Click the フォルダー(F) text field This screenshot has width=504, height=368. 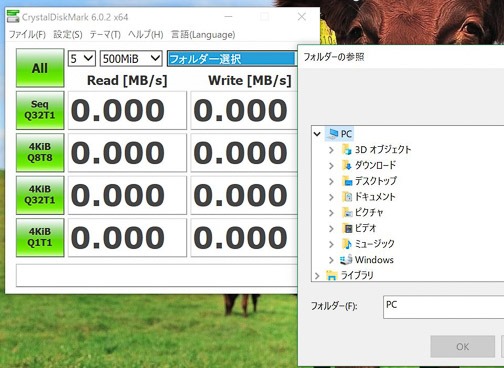443,307
